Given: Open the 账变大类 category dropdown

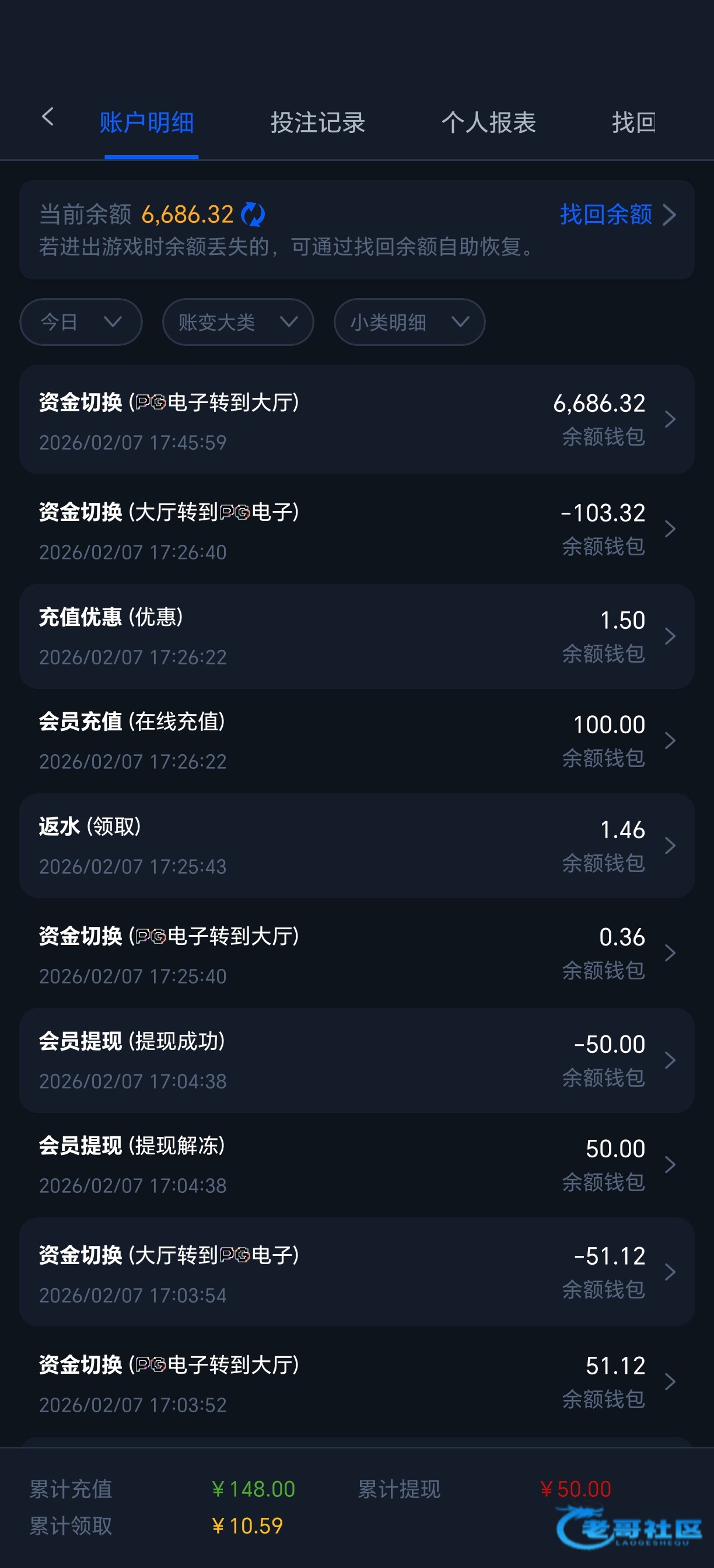Looking at the screenshot, I should [x=238, y=321].
